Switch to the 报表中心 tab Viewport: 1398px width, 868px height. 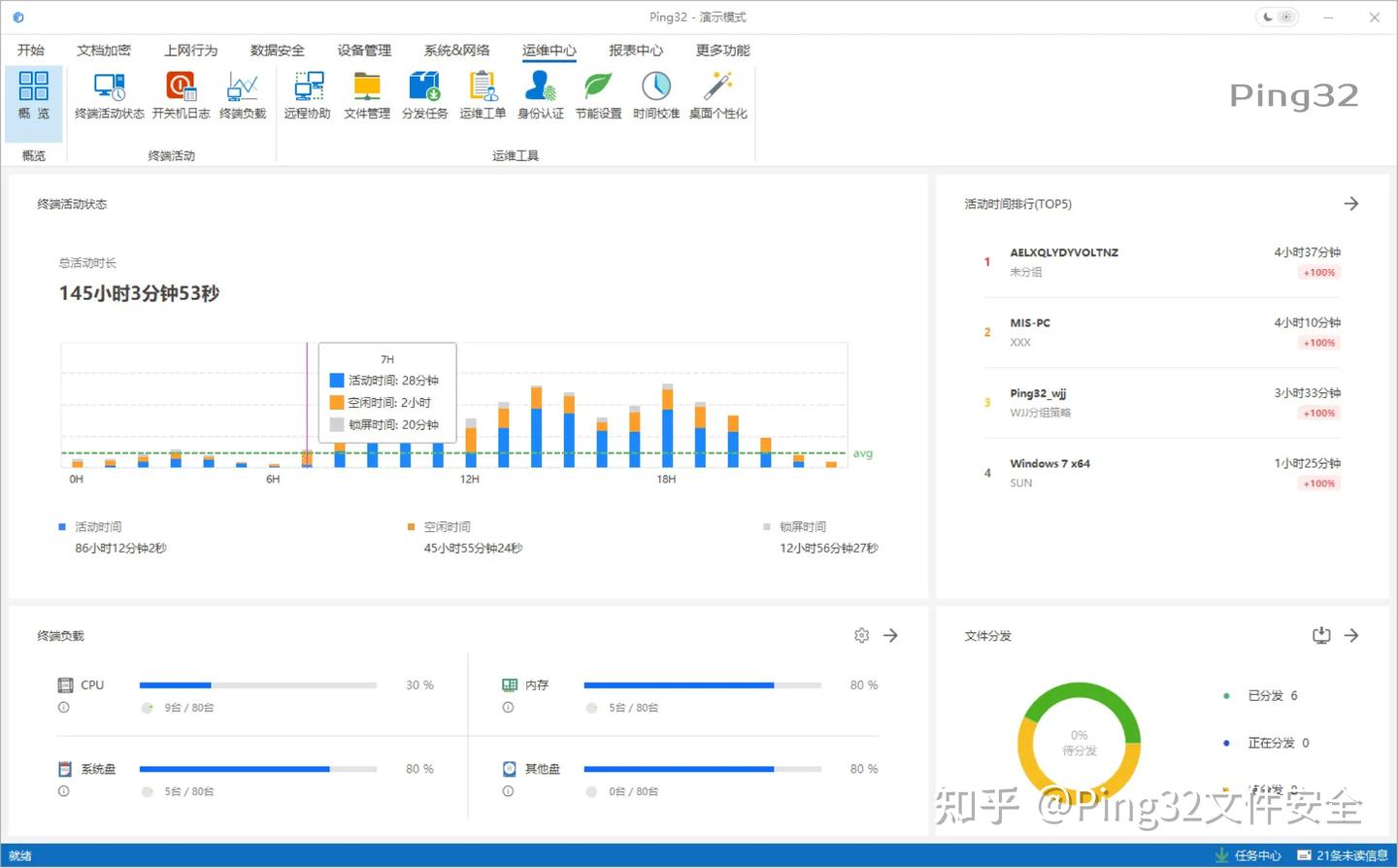tap(636, 50)
